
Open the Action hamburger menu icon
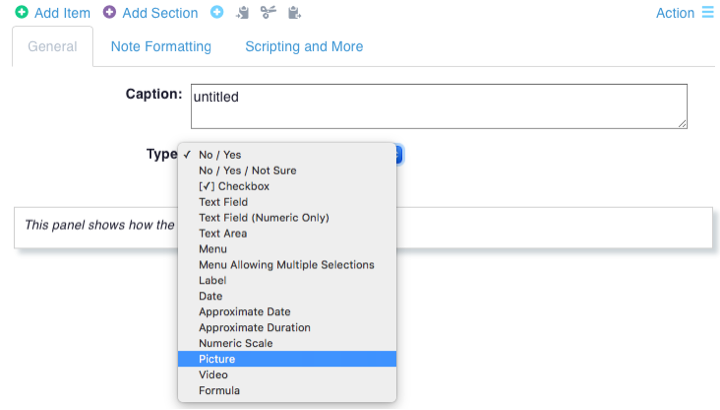[x=708, y=13]
